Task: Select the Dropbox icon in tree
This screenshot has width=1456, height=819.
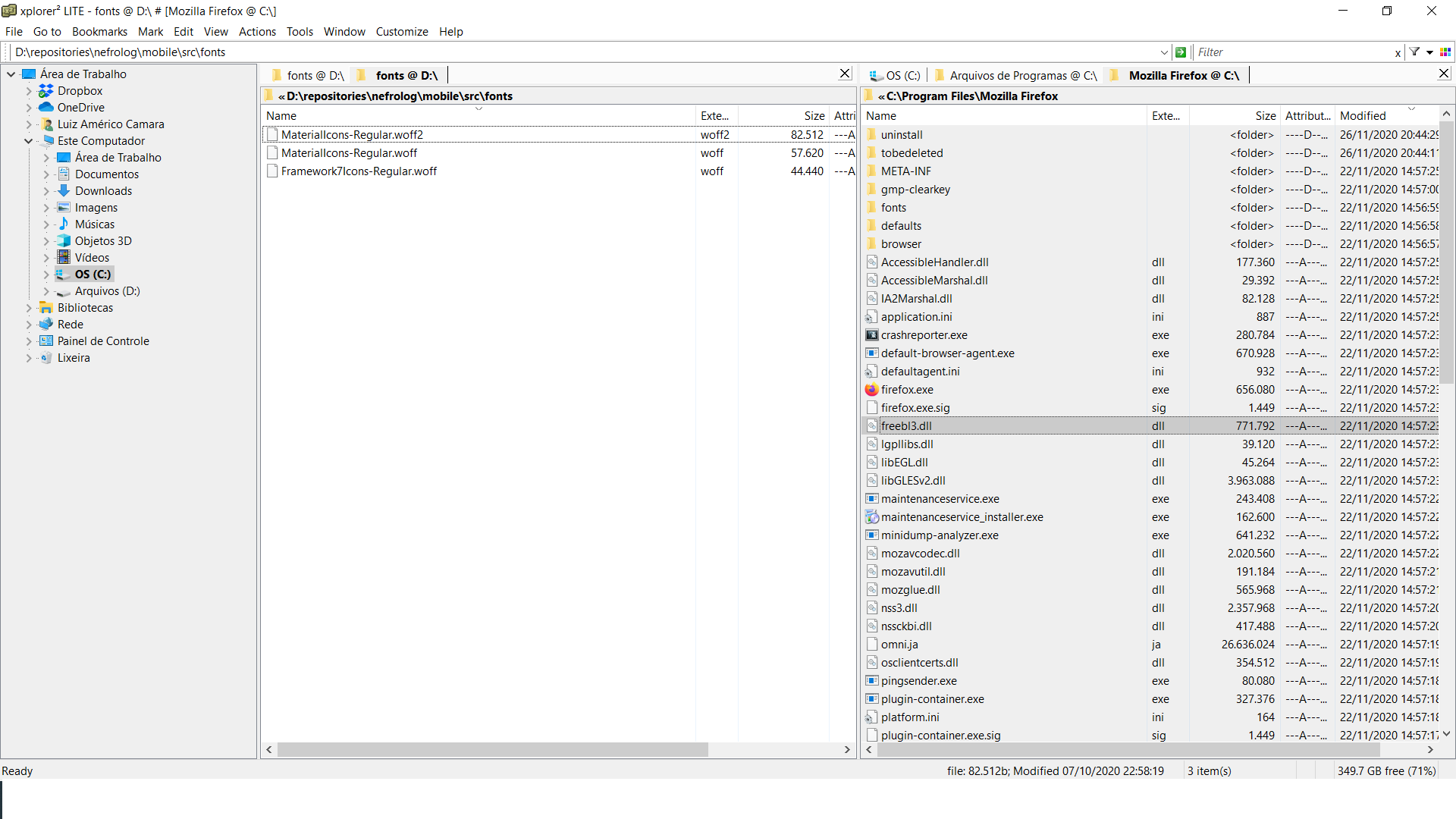Action: (46, 91)
